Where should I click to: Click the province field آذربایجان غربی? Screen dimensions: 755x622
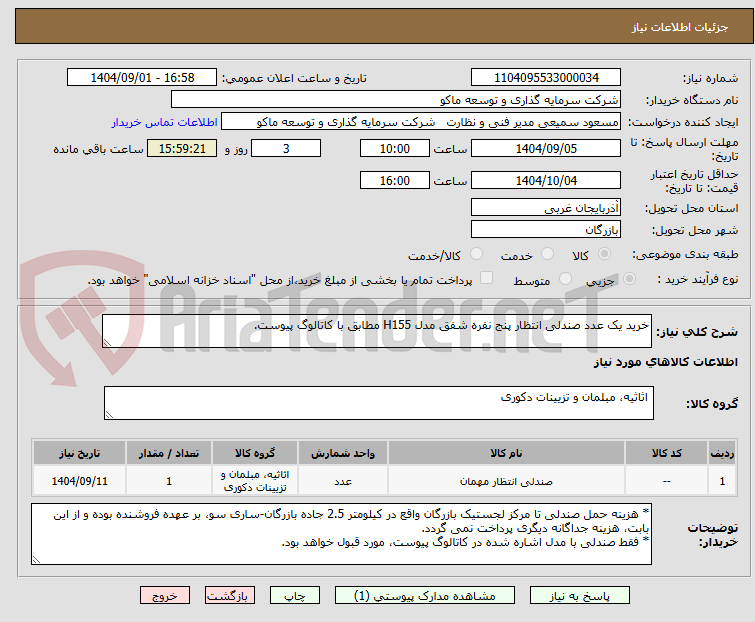[x=546, y=207]
